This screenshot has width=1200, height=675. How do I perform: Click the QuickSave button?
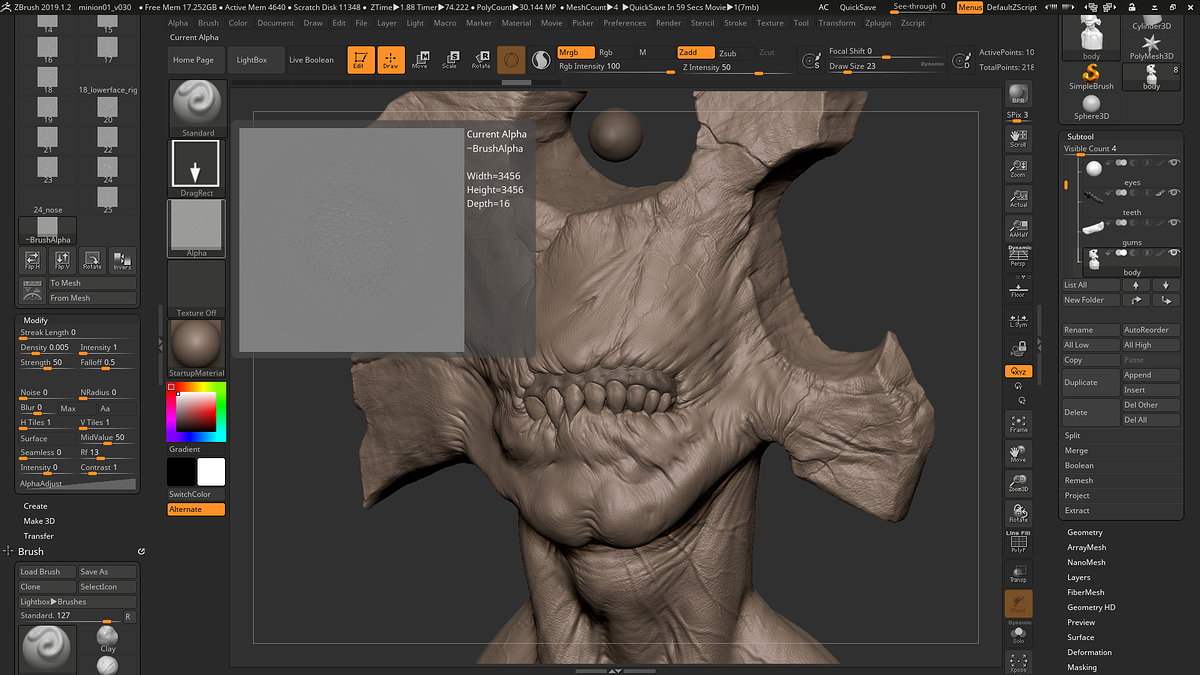coord(858,7)
